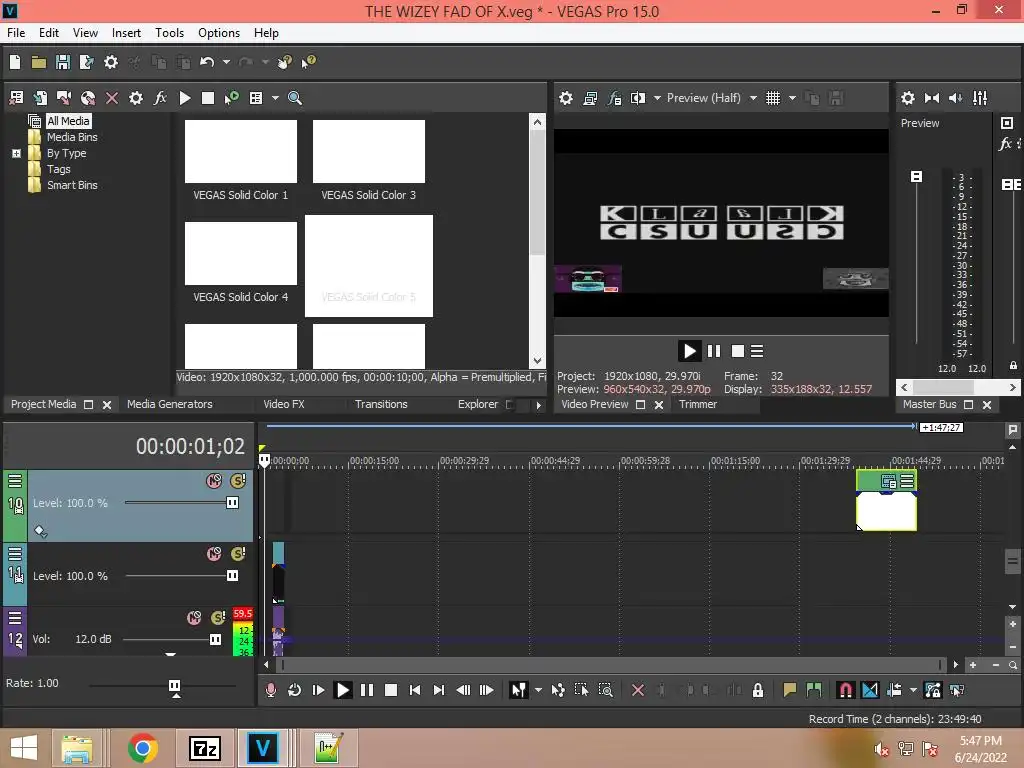
Task: Adjust track 10 level slider handle
Action: (232, 502)
